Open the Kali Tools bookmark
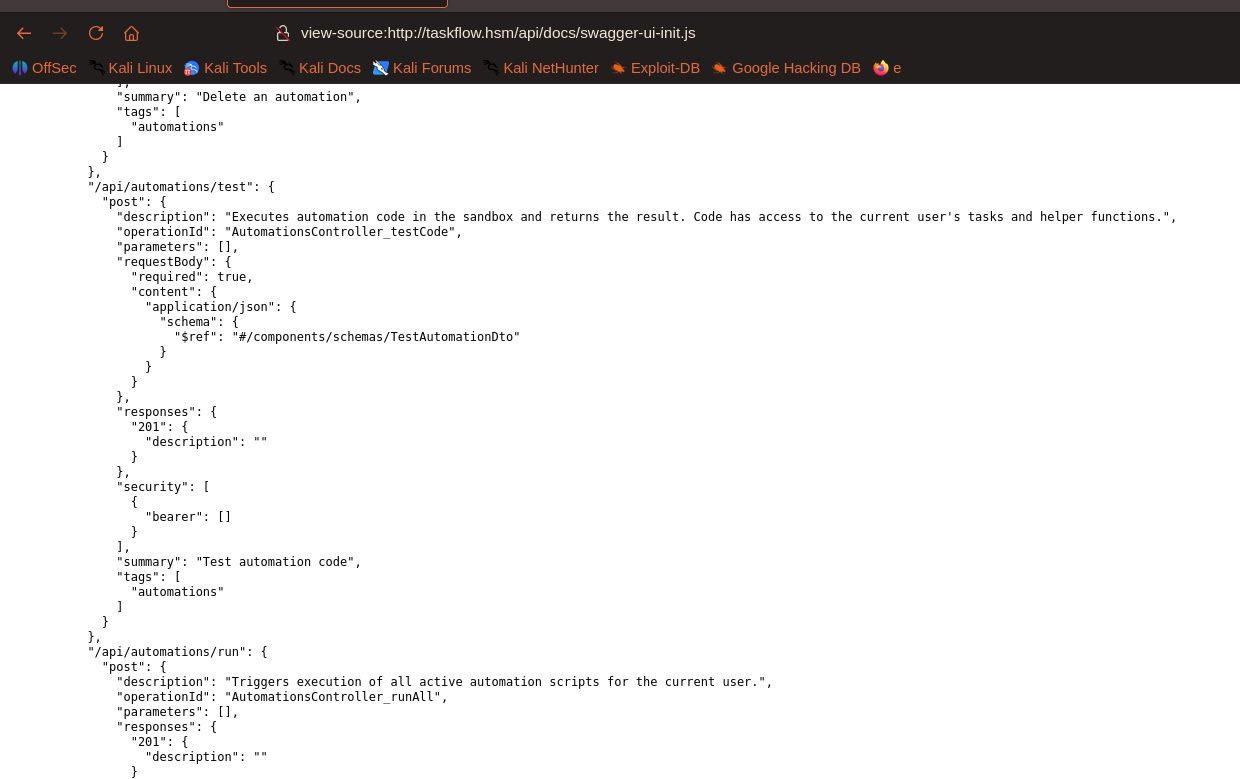 tap(225, 68)
